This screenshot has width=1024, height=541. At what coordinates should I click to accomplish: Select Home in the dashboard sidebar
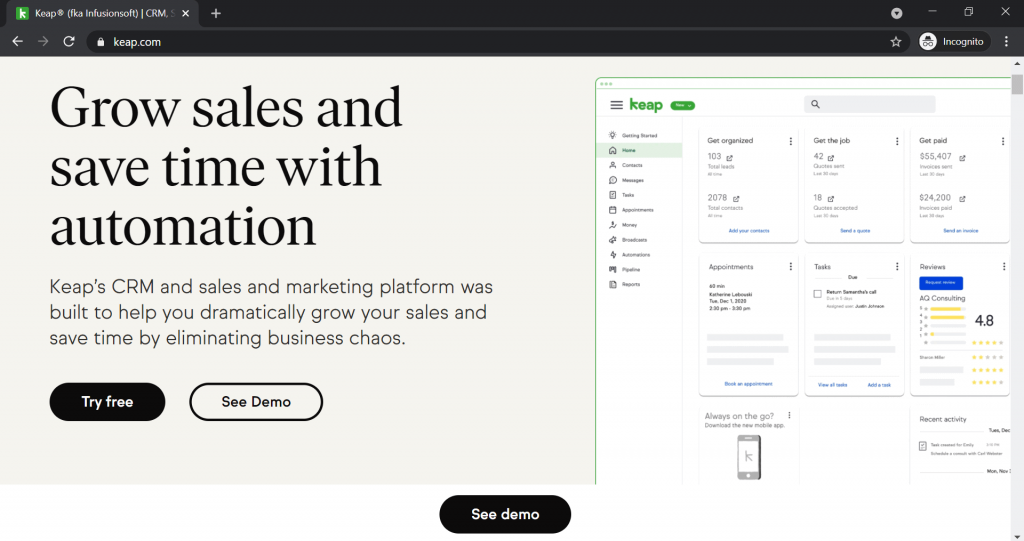click(639, 150)
